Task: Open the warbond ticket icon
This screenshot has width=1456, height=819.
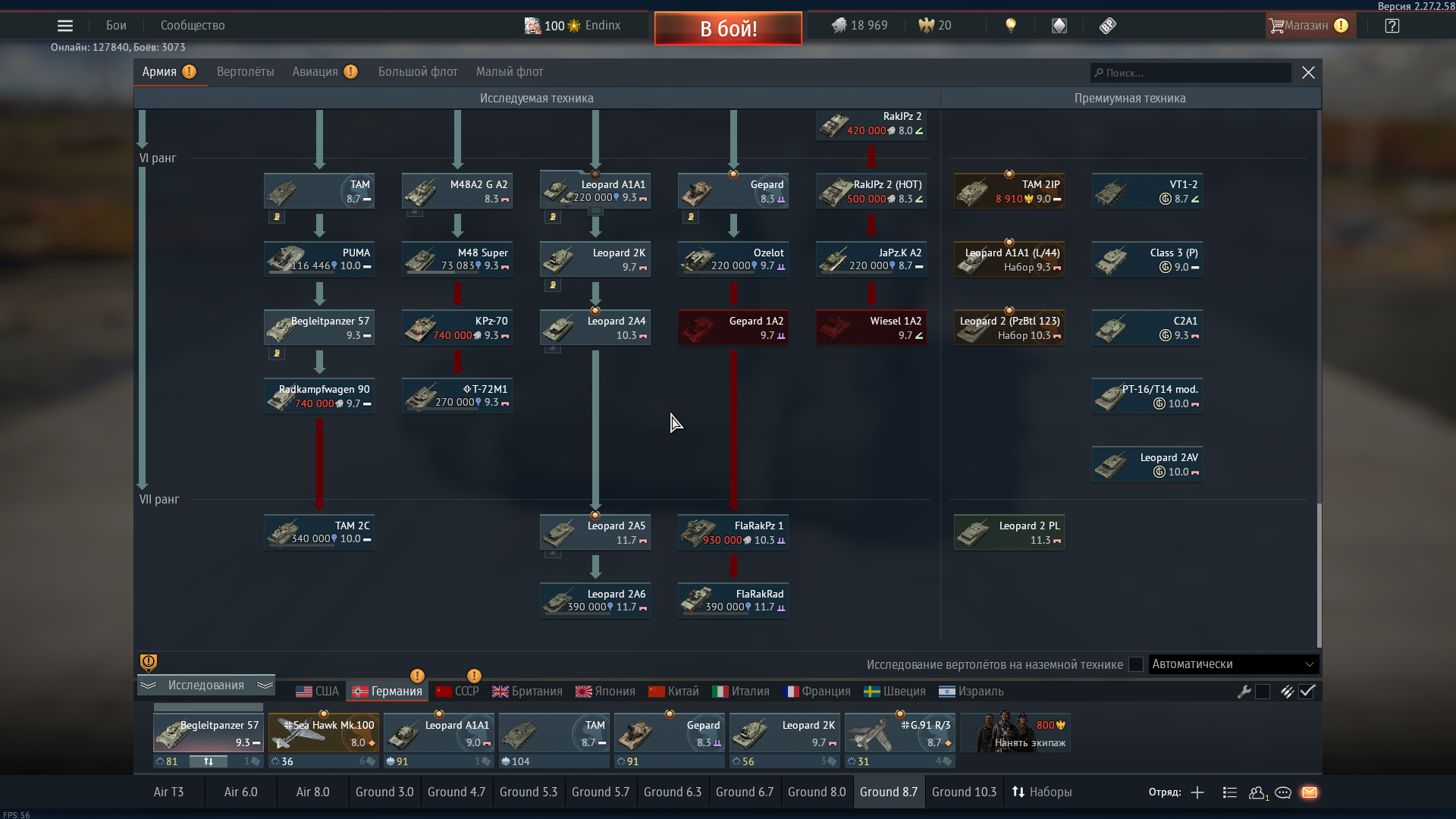Action: tap(1108, 26)
